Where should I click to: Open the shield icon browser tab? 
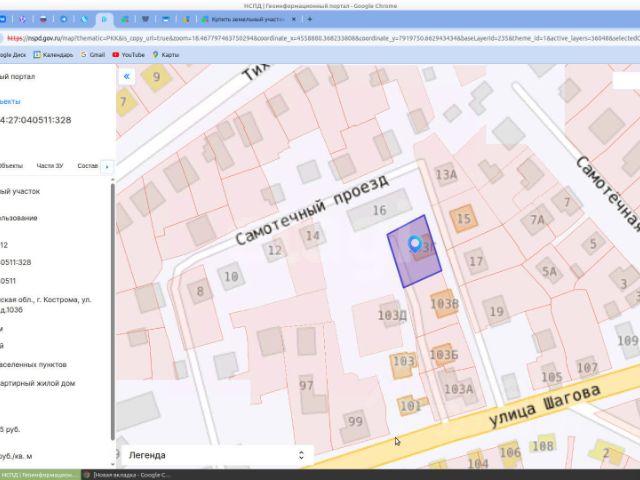click(145, 19)
